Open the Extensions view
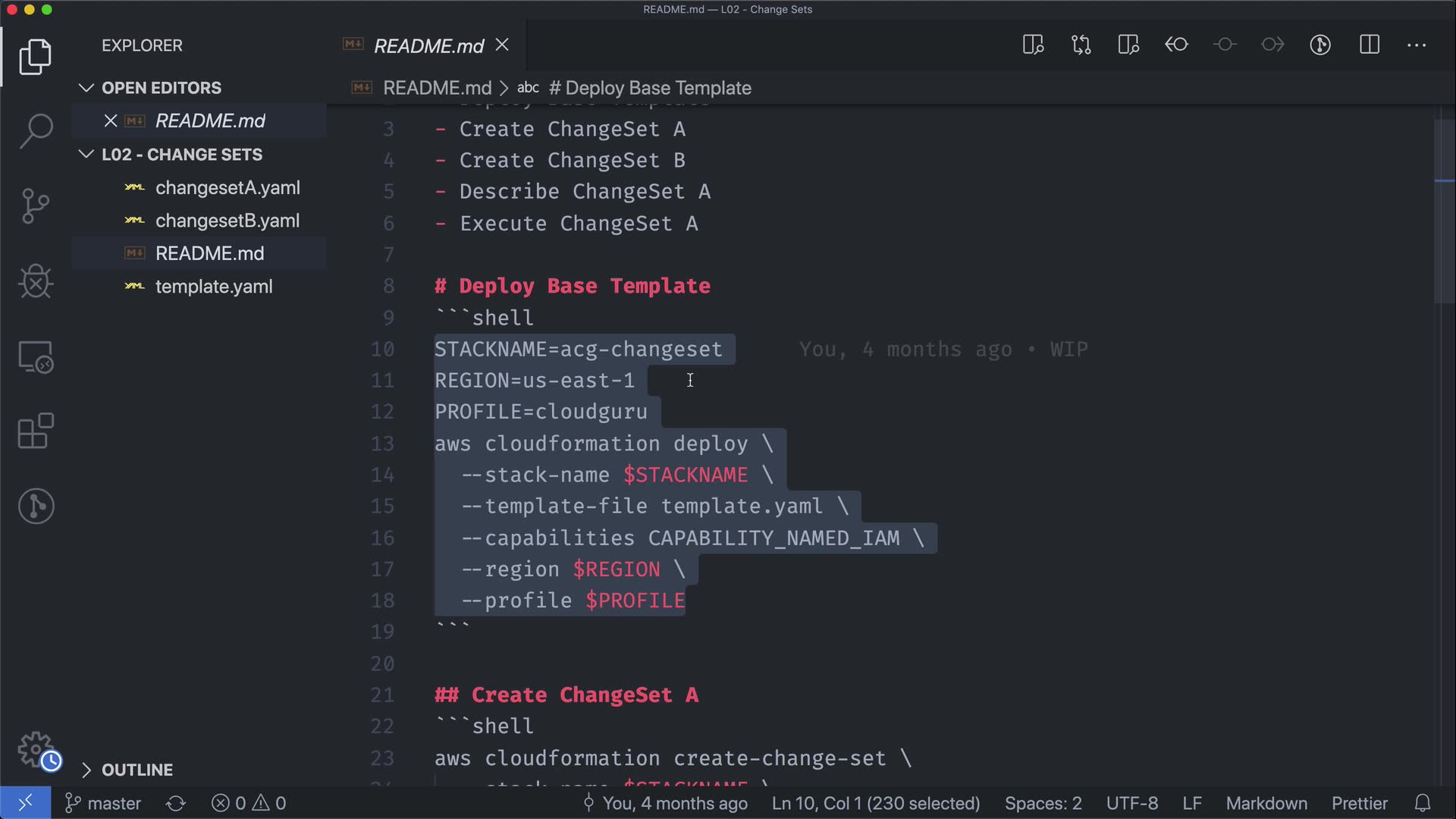The image size is (1456, 819). click(x=36, y=431)
